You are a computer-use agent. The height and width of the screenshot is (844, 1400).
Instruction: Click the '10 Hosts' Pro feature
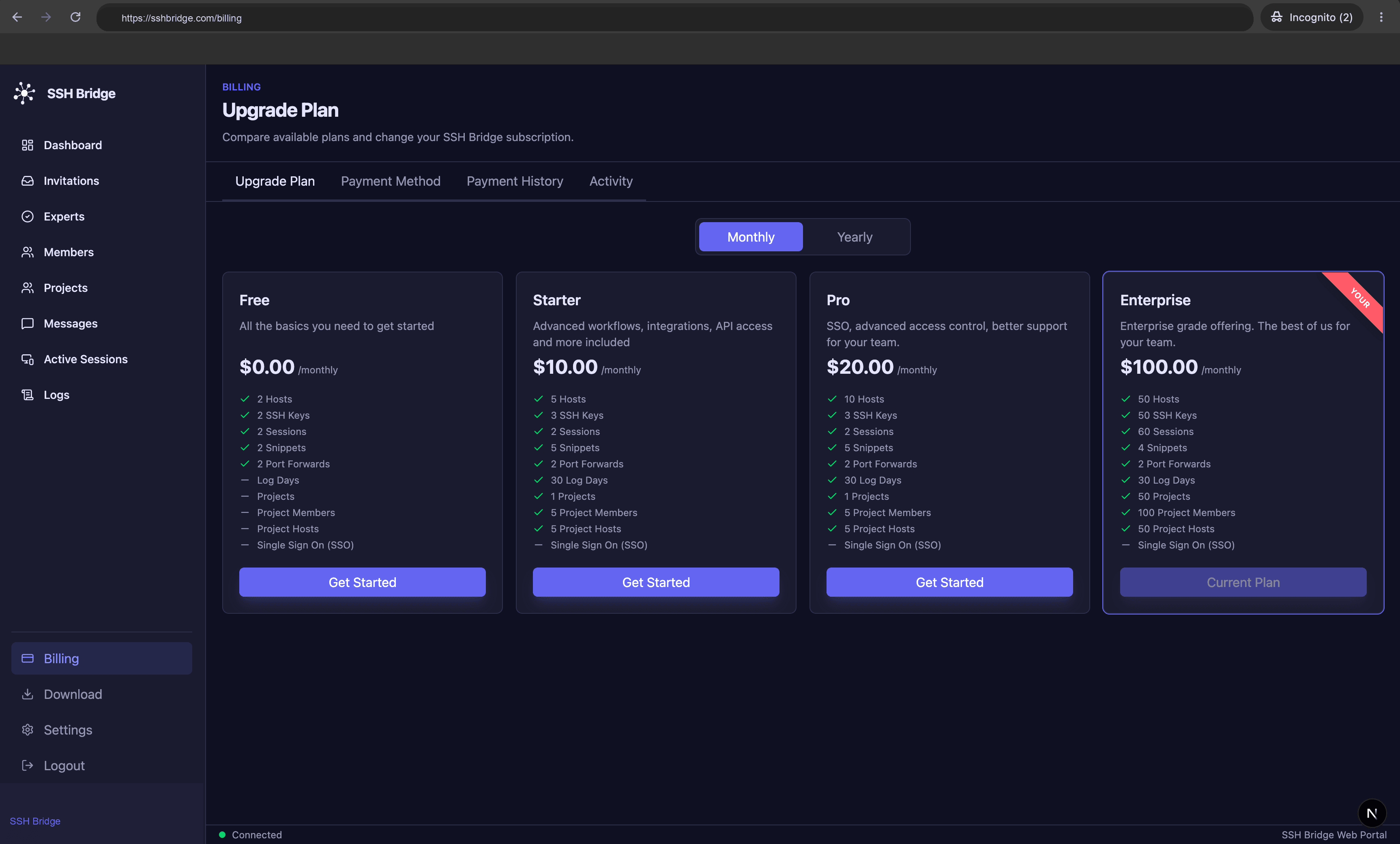863,399
